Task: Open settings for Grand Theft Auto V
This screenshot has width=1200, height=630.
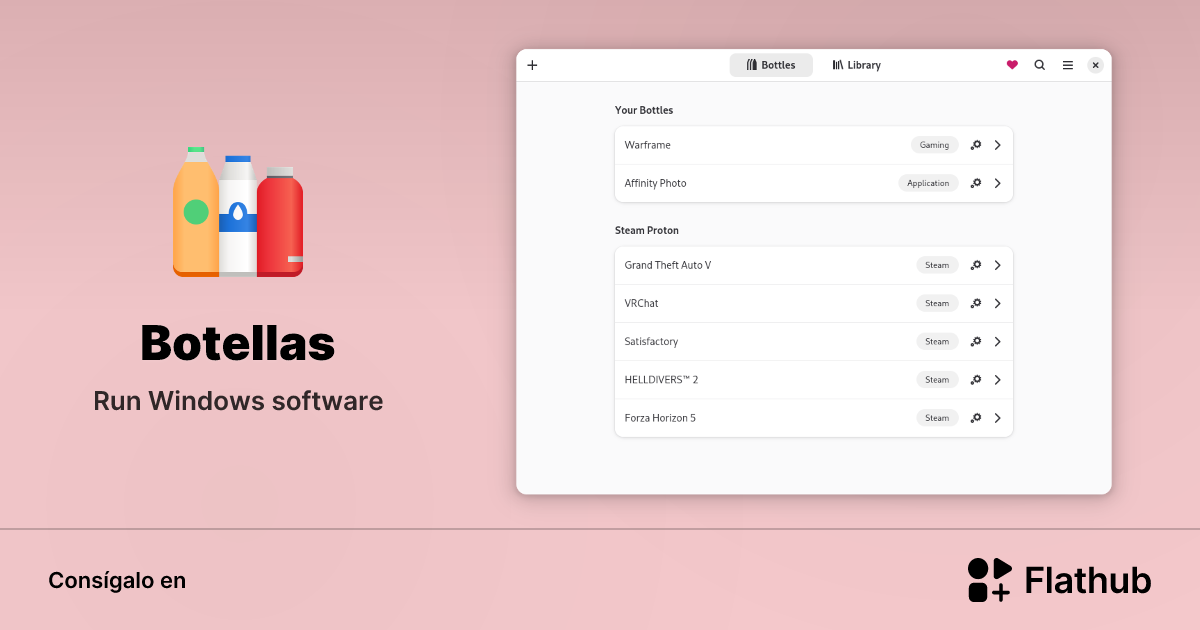Action: point(976,265)
